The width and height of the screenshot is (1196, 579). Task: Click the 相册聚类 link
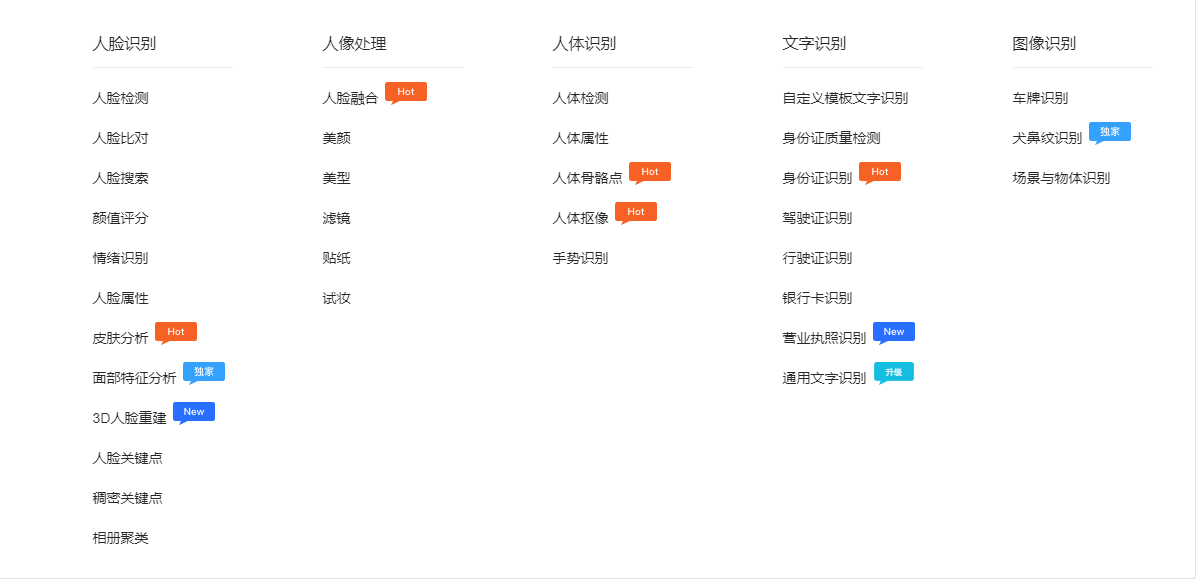(x=120, y=538)
